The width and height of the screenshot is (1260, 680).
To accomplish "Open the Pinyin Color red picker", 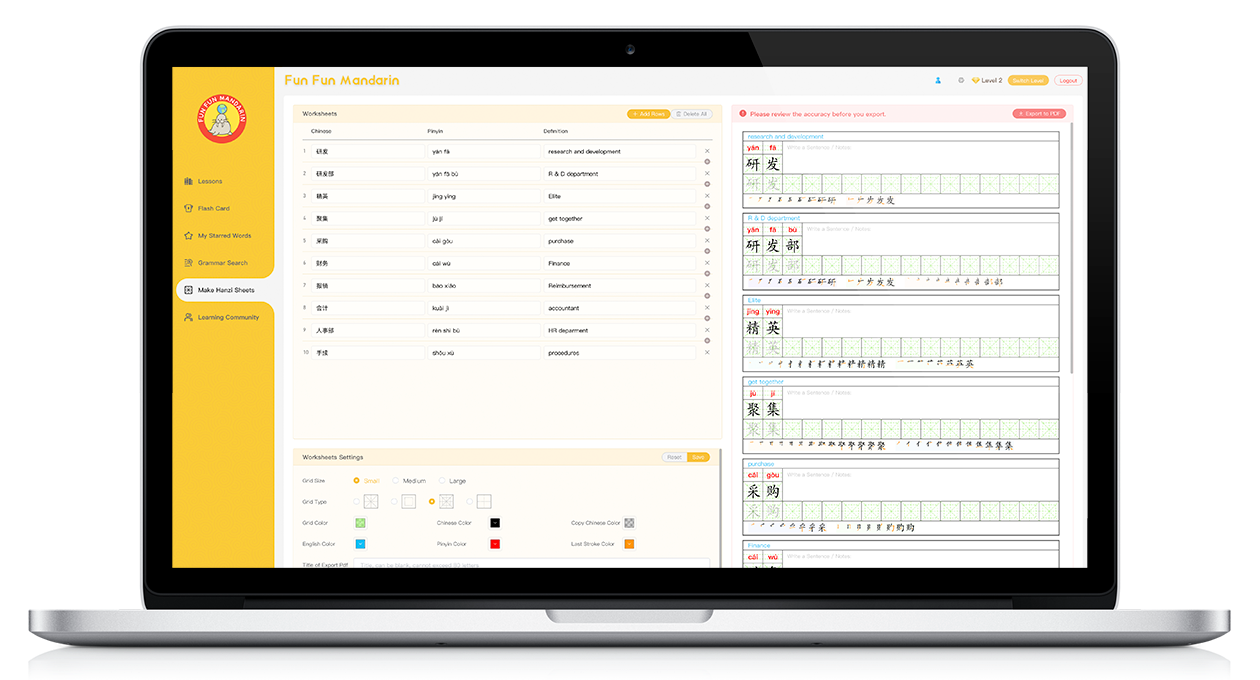I will tap(495, 544).
